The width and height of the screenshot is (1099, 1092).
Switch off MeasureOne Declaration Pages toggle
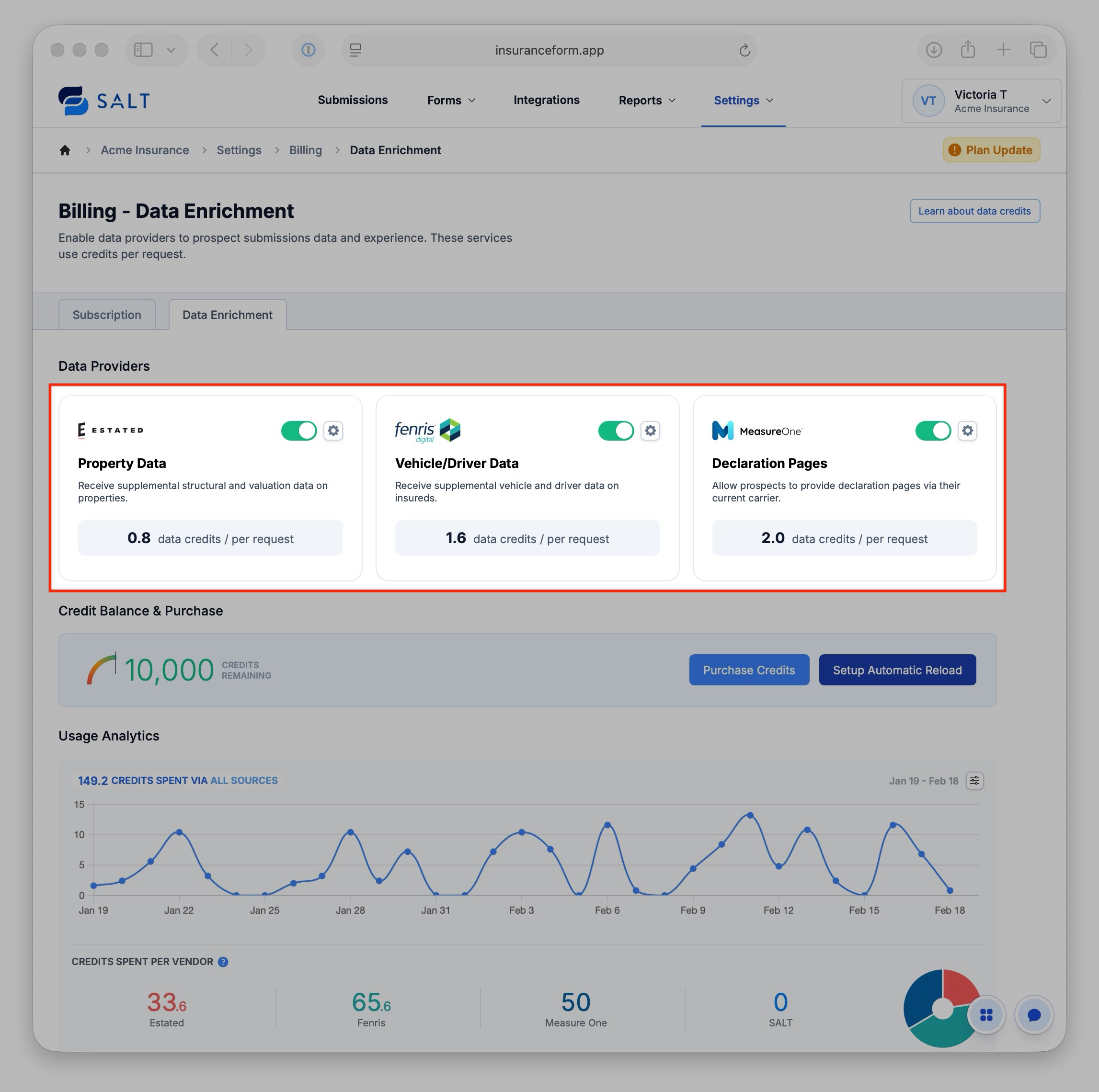[x=932, y=431]
